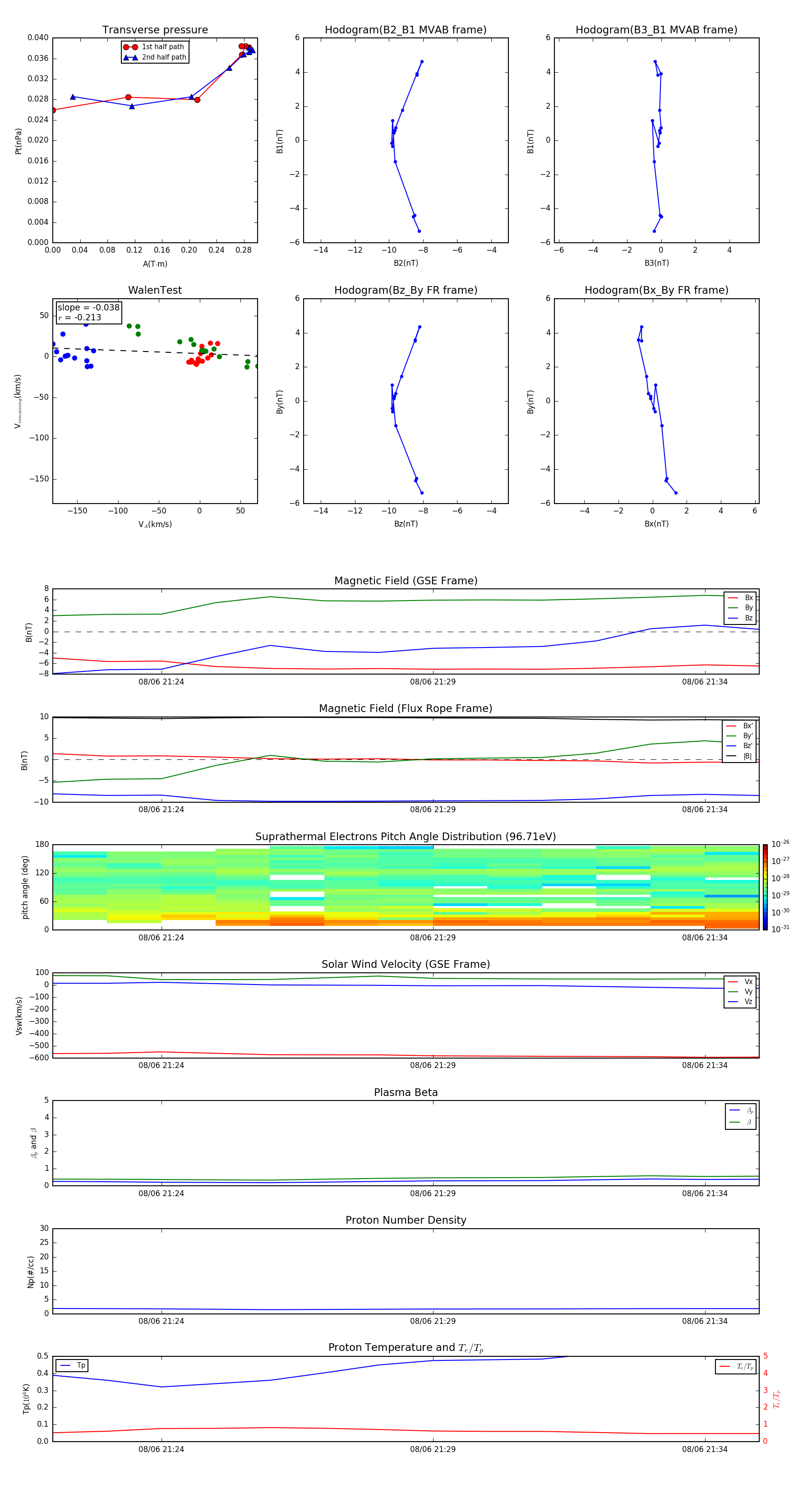
Task: Select the β legend entry in Plasma Beta
Action: pos(741,1123)
